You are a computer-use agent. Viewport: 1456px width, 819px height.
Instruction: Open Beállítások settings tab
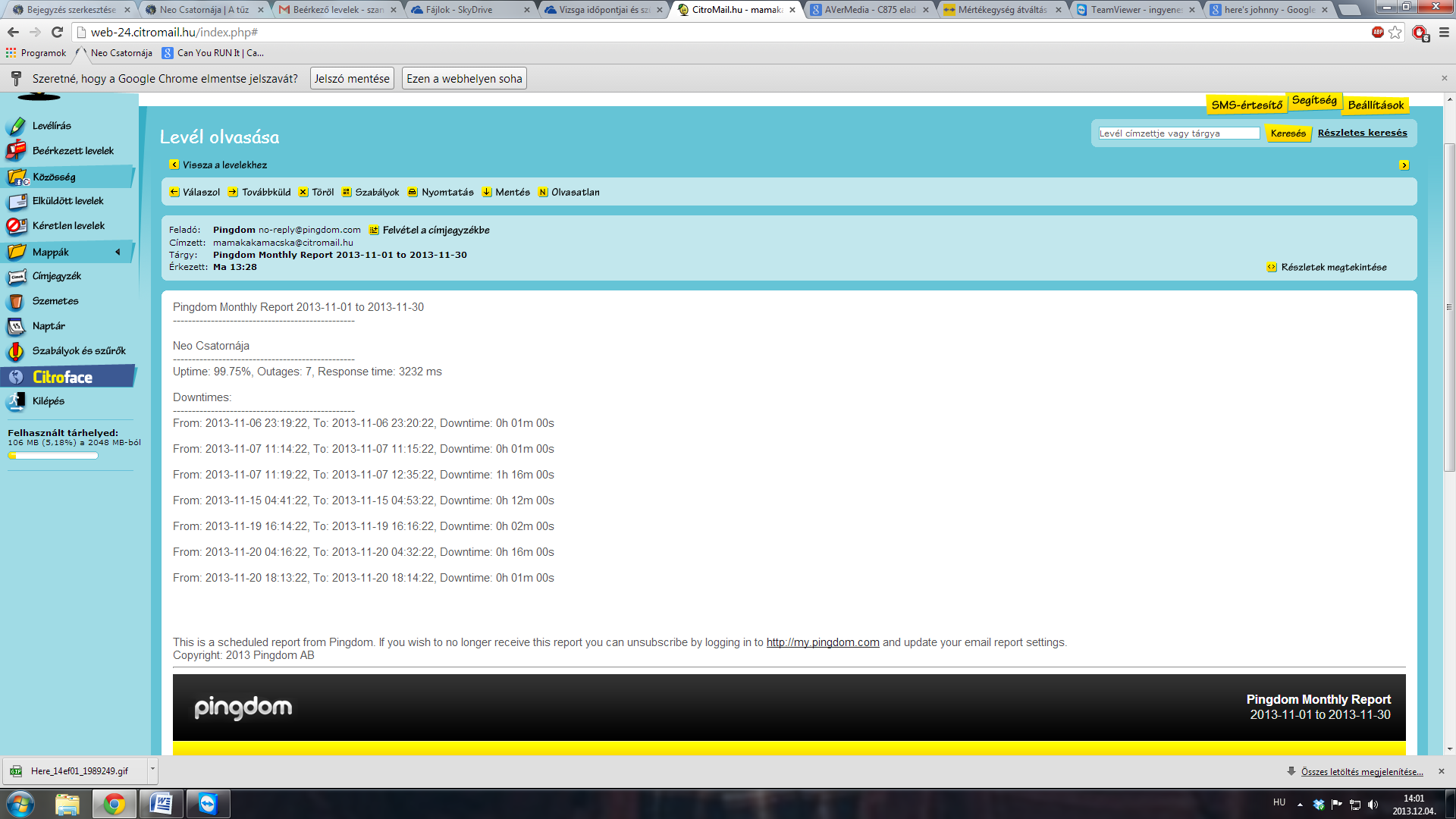[1376, 105]
